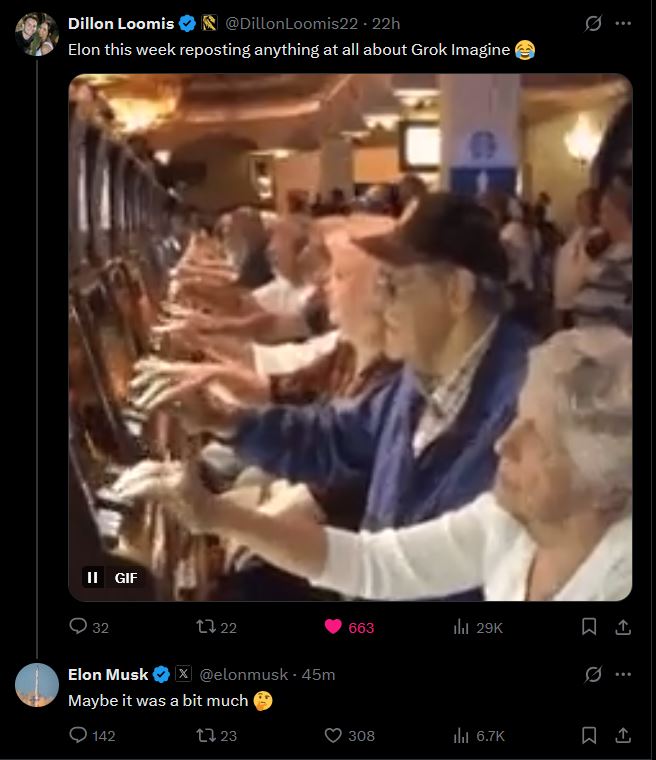The width and height of the screenshot is (656, 760).
Task: Reply to Dillon Loomis's post
Action: [89, 627]
